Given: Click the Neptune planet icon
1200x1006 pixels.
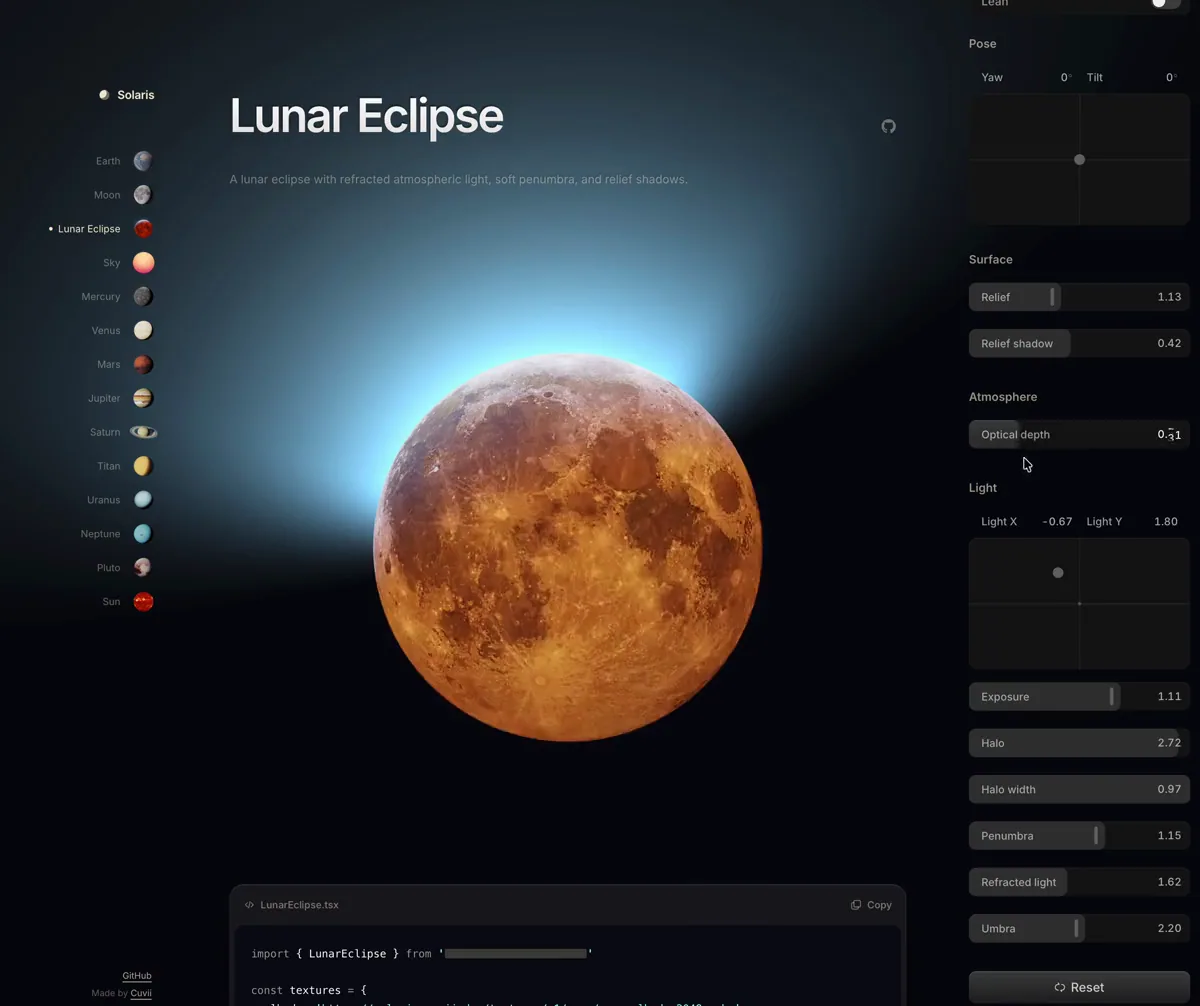Looking at the screenshot, I should pyautogui.click(x=143, y=534).
